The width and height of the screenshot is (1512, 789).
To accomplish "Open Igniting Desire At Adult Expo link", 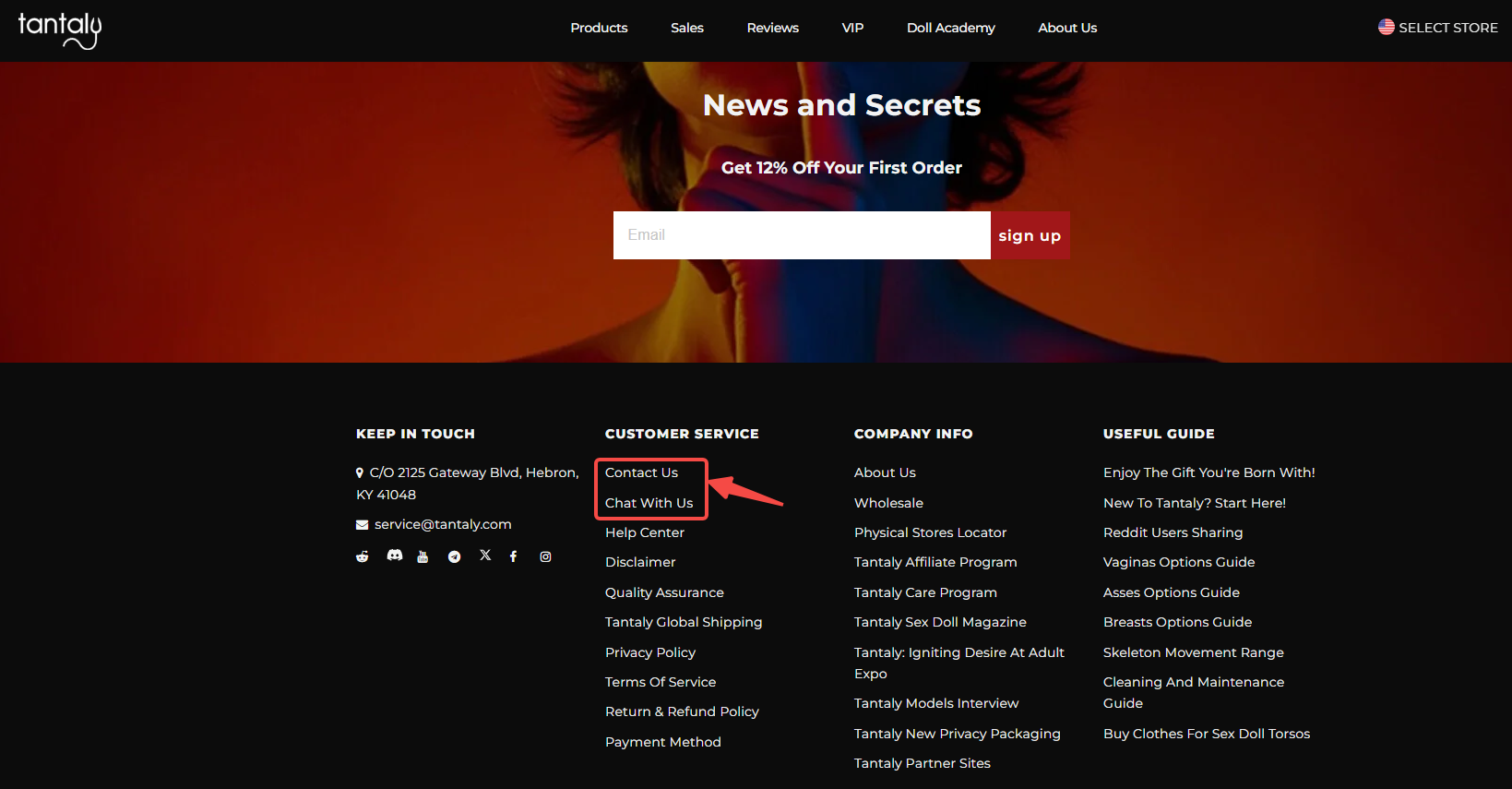I will 959,663.
